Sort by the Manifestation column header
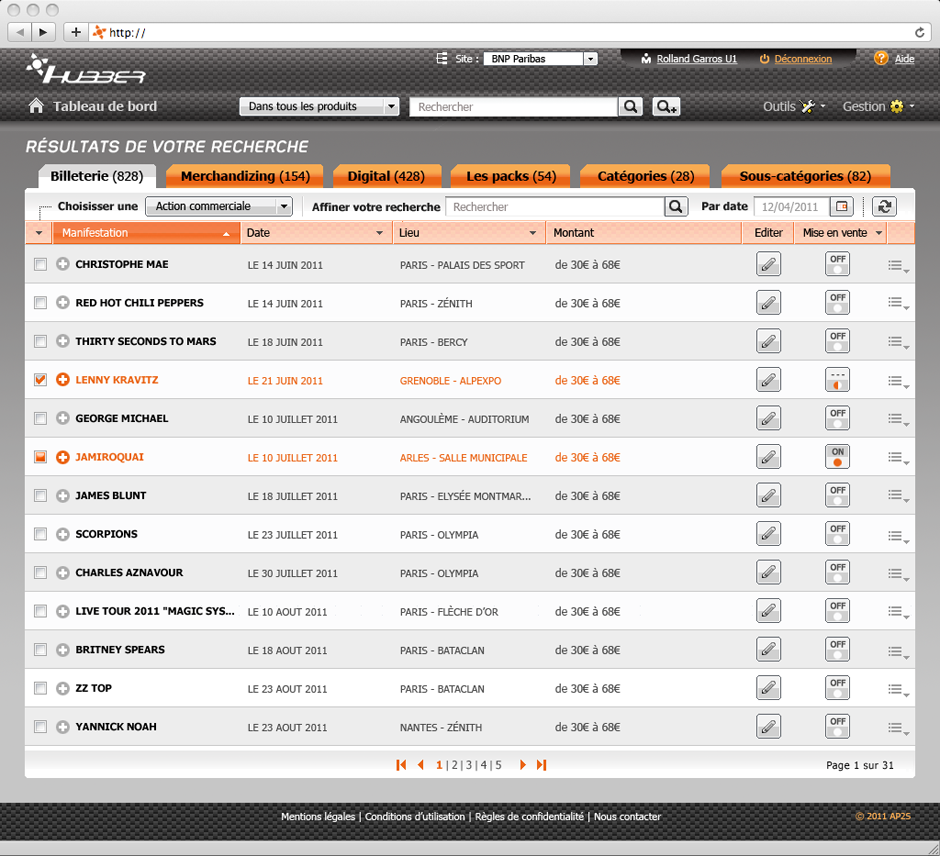The width and height of the screenshot is (940, 856). coord(147,233)
